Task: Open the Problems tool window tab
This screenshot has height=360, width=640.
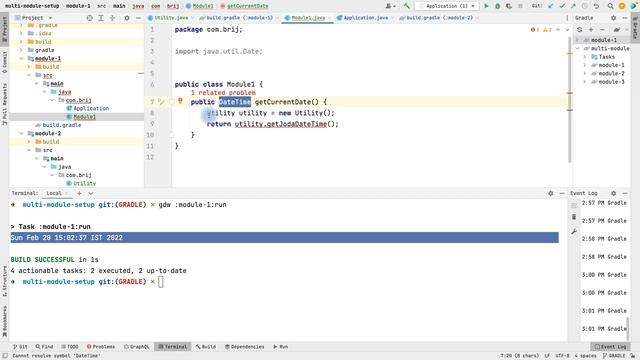Action: 100,347
